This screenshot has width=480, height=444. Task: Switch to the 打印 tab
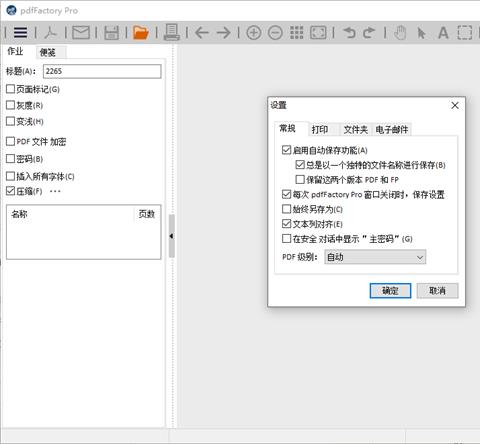pos(320,129)
